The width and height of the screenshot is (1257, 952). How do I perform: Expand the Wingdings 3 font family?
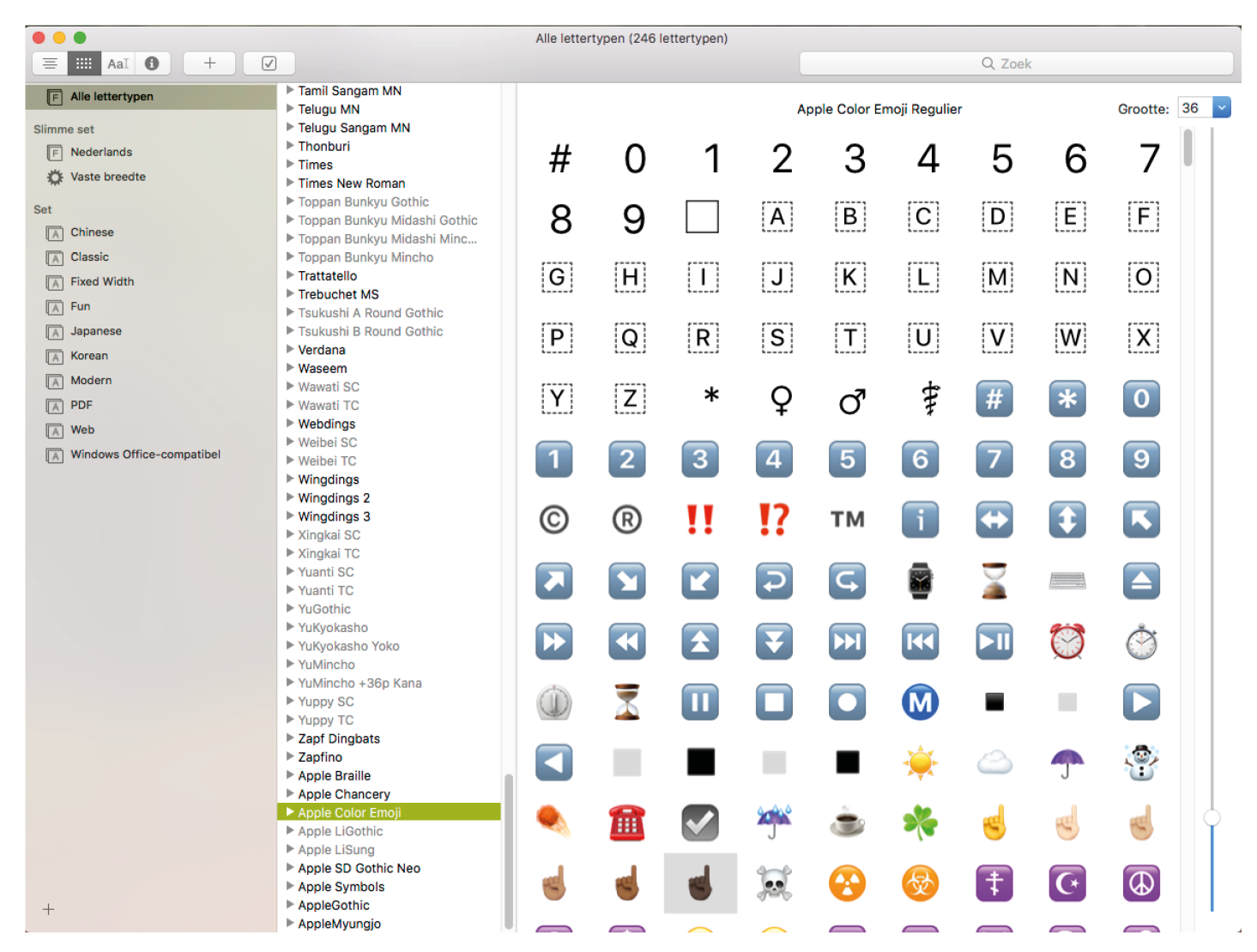click(x=291, y=515)
